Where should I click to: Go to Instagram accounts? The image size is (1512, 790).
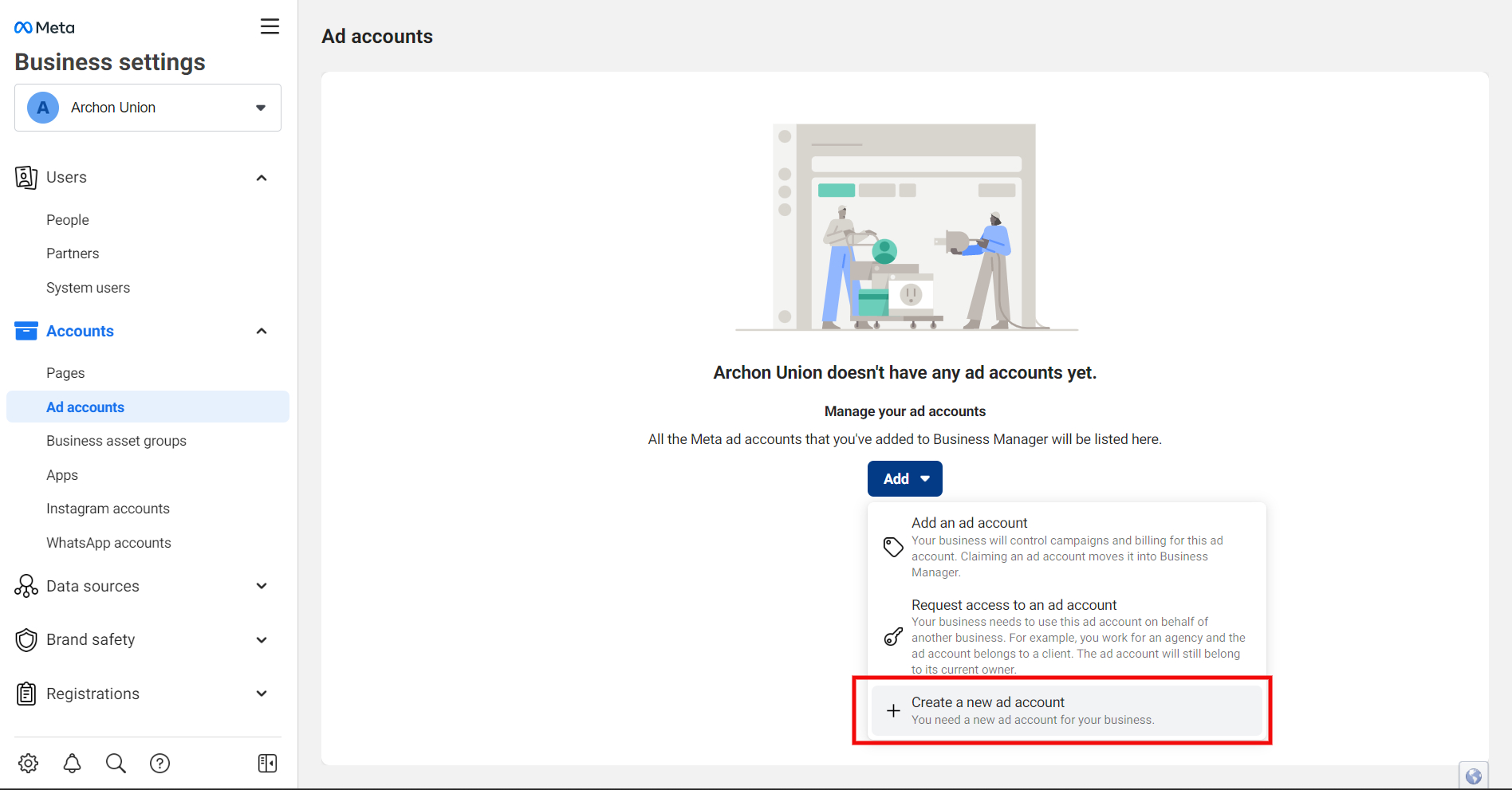pos(108,509)
